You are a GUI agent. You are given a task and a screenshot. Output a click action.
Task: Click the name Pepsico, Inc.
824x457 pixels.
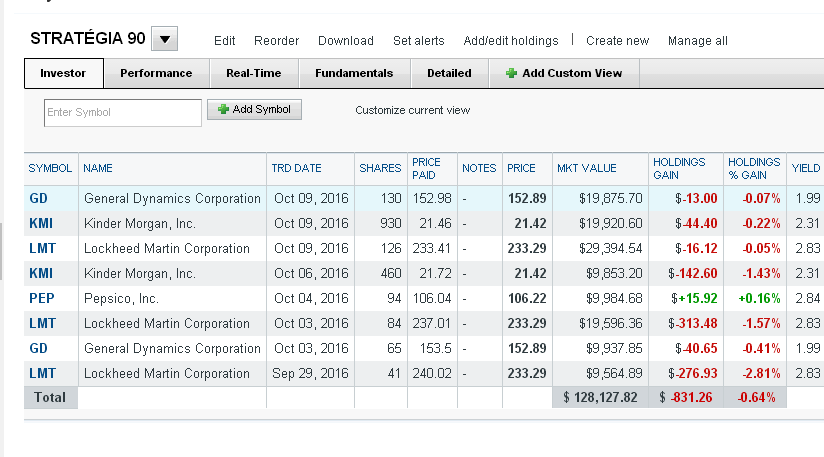pos(121,299)
